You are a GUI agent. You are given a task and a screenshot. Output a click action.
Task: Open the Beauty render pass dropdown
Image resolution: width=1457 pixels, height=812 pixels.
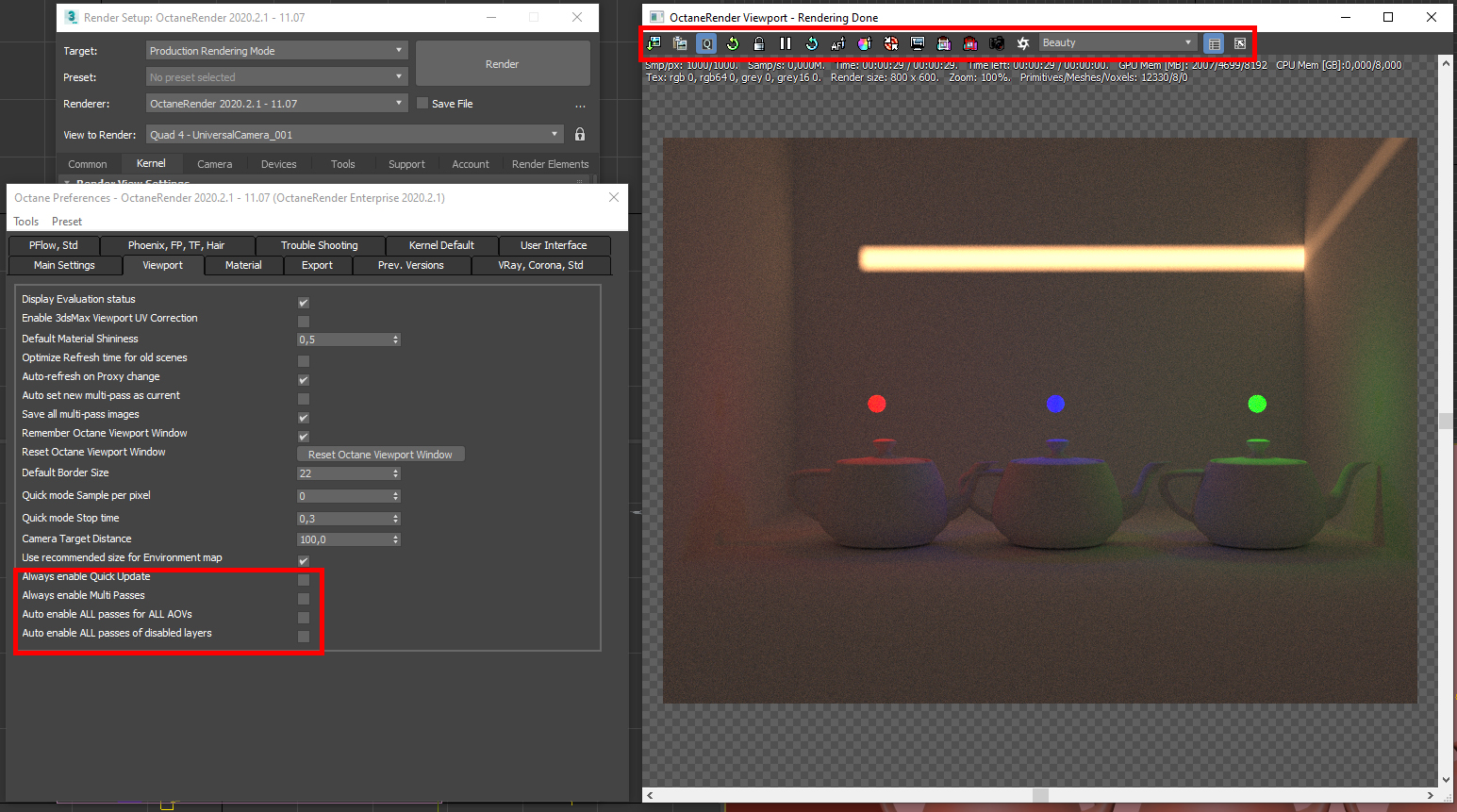pos(1118,42)
